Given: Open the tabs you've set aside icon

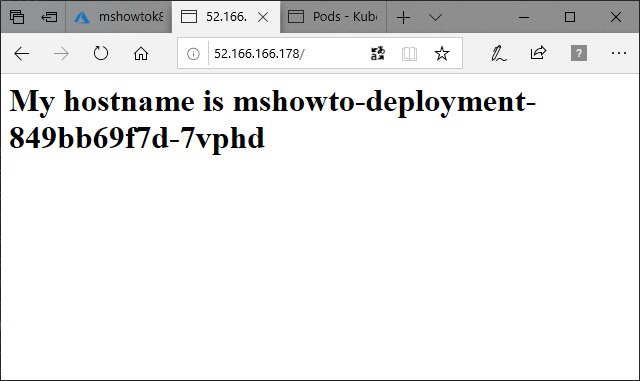Looking at the screenshot, I should (17, 17).
